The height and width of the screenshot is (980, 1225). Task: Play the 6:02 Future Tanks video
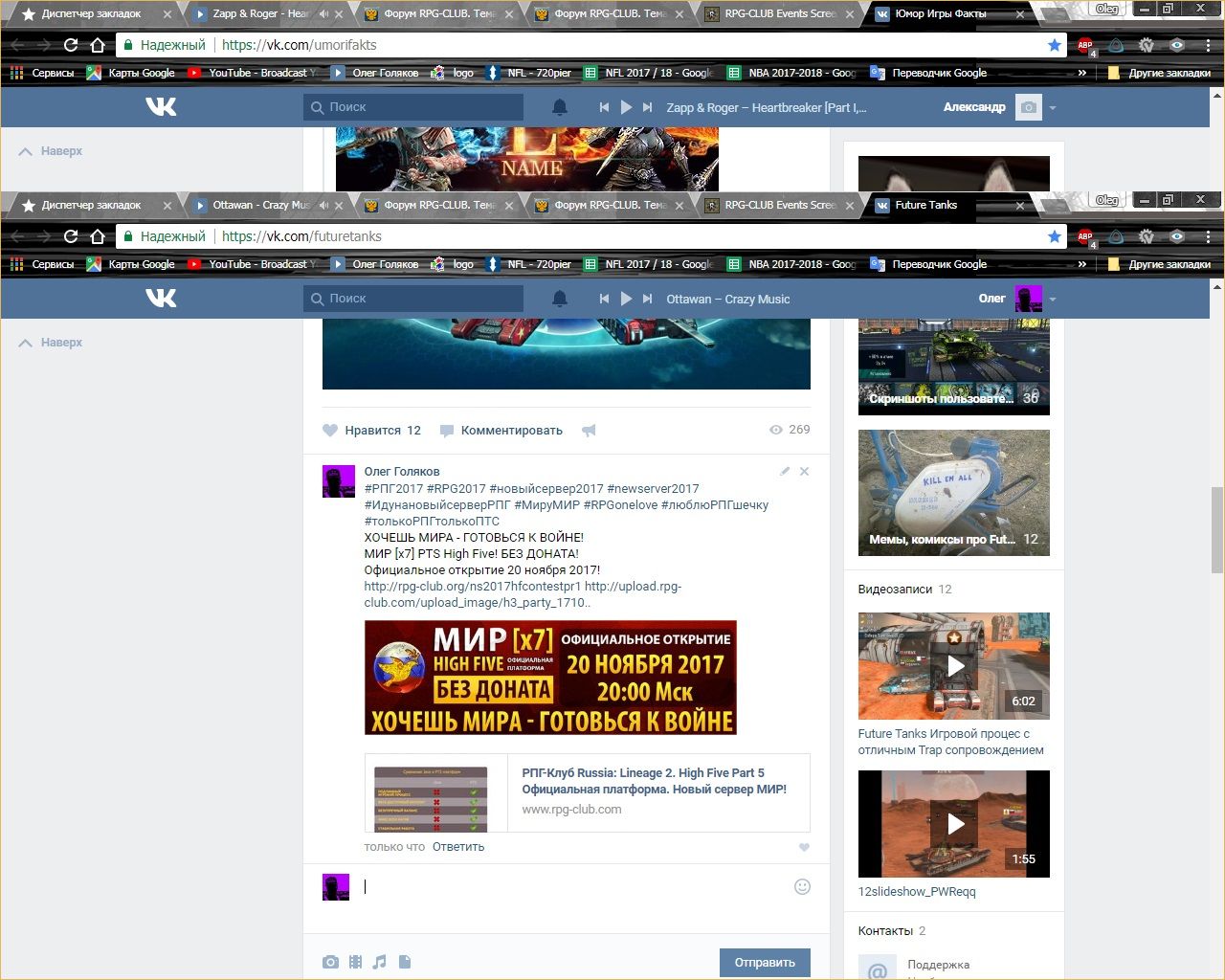click(954, 666)
